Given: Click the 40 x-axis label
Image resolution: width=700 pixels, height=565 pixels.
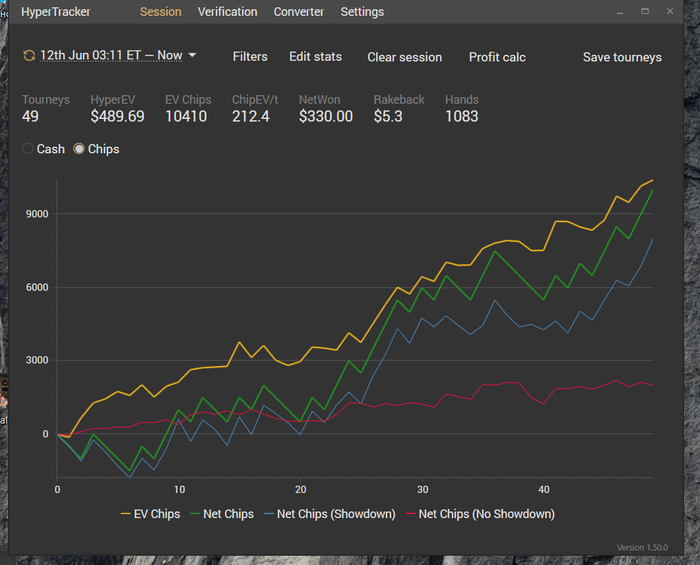Looking at the screenshot, I should [544, 490].
